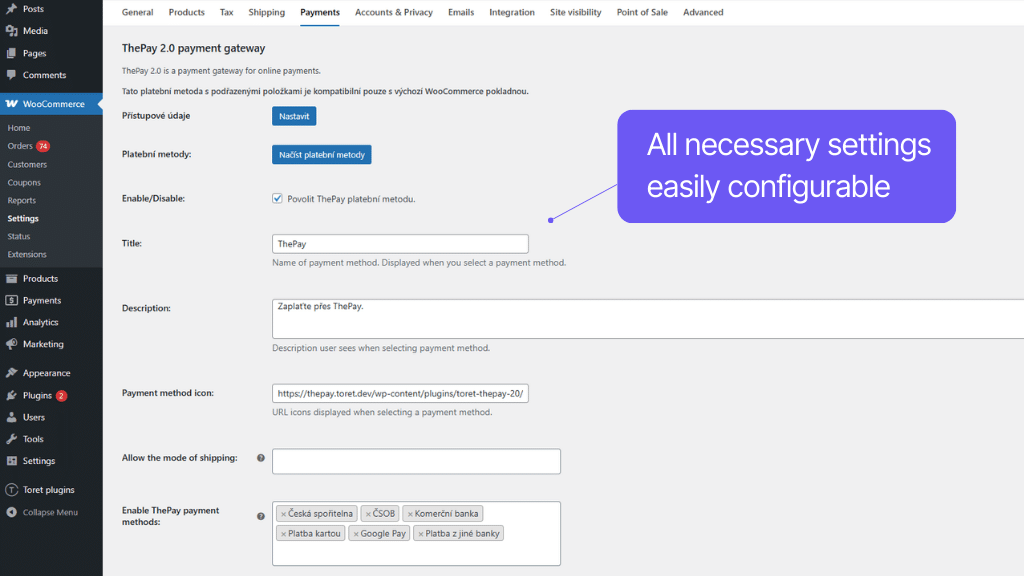The image size is (1024, 576).
Task: Click help icon beside Enable ThePay payment methods
Action: 261,516
